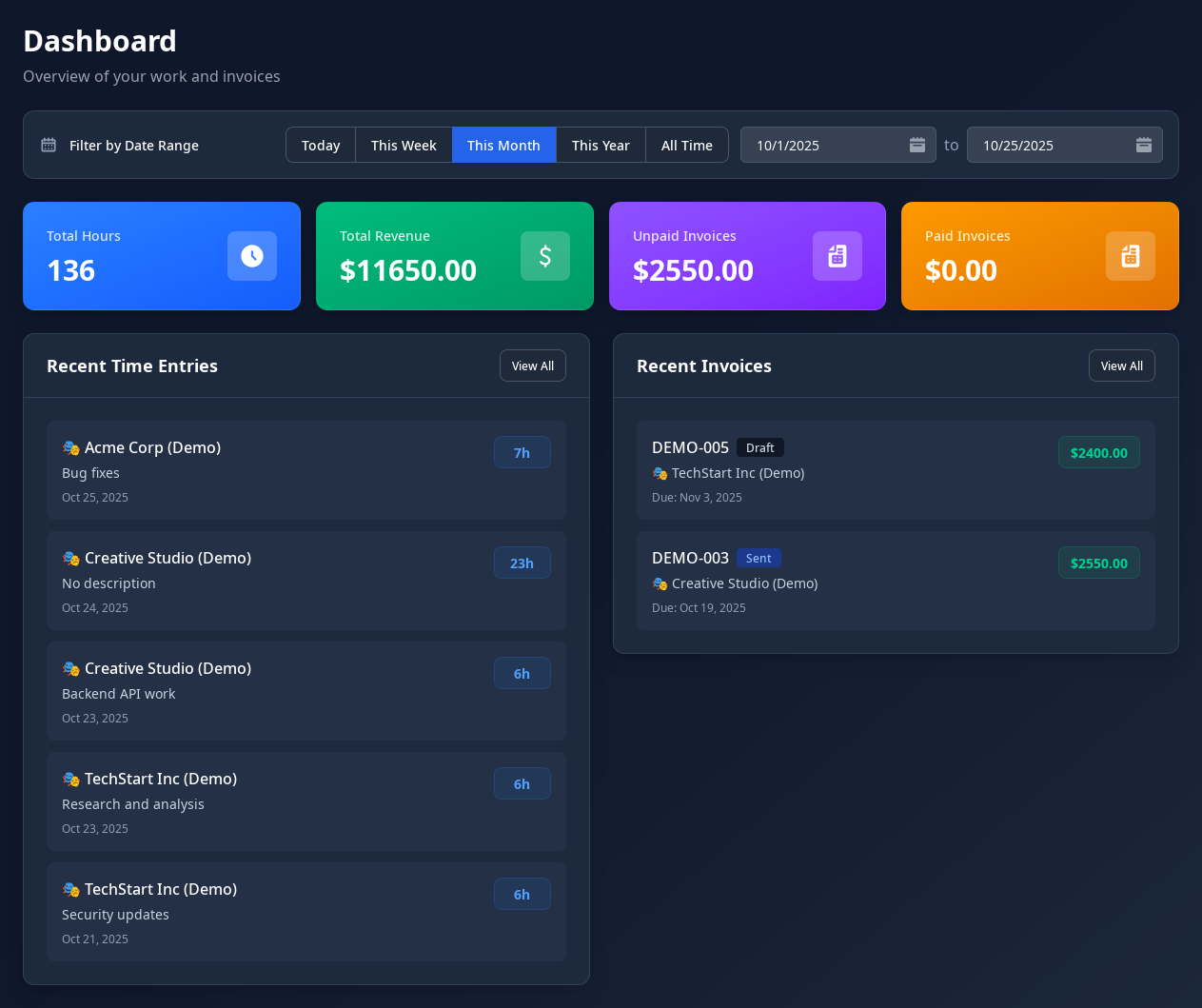Click the invoice icon on Unpaid Invoices card
1202x1008 pixels.
[837, 256]
